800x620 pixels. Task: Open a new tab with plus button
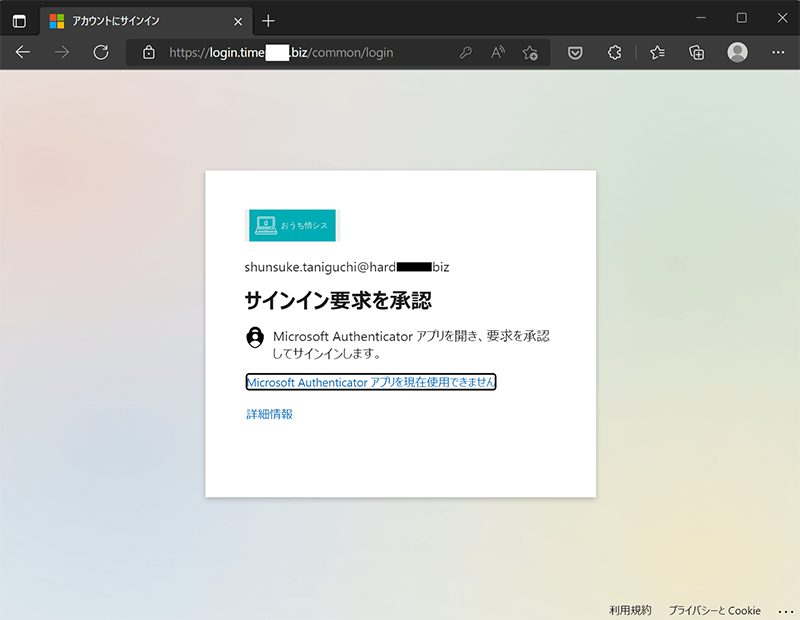(x=268, y=21)
